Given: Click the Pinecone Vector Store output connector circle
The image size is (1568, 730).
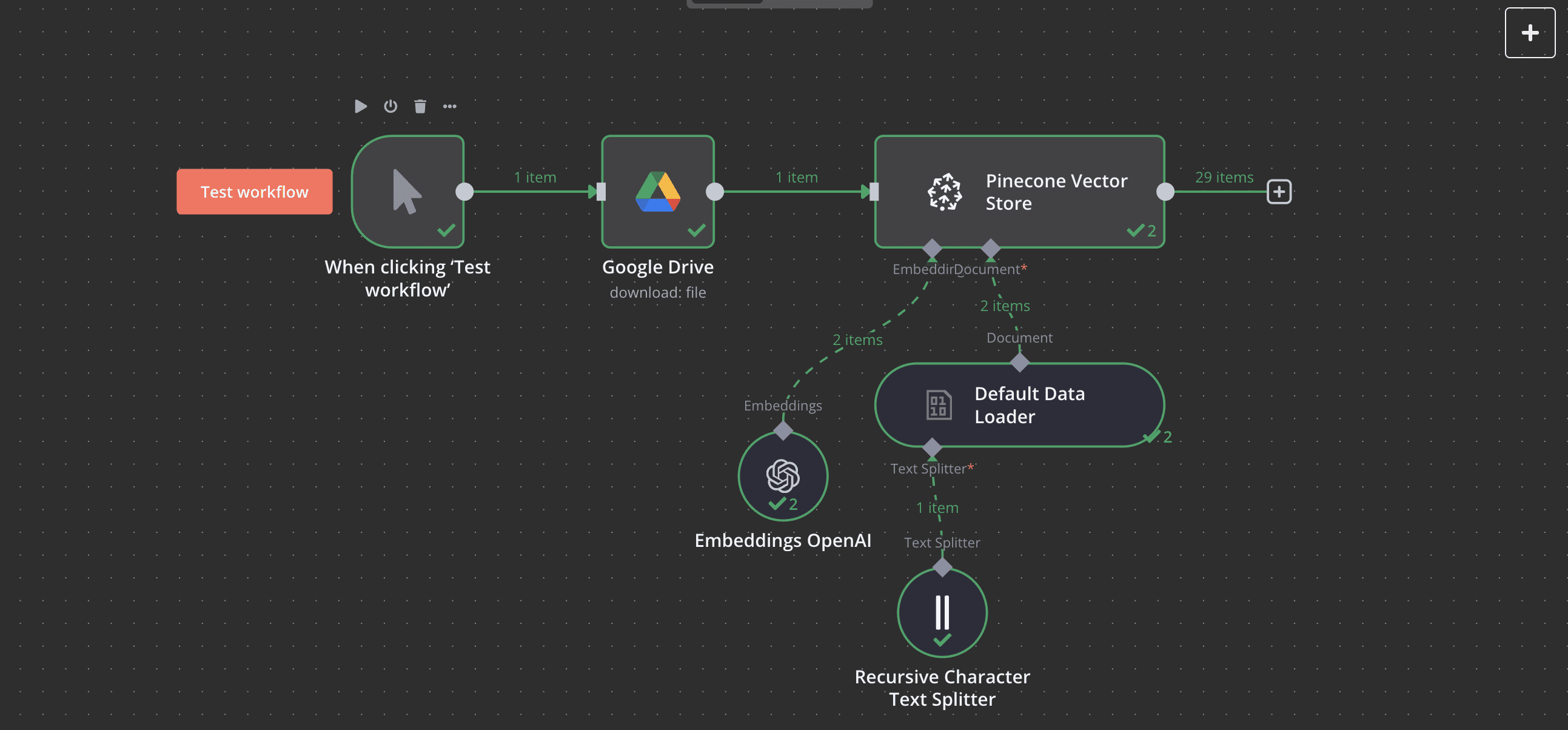Looking at the screenshot, I should 1165,192.
